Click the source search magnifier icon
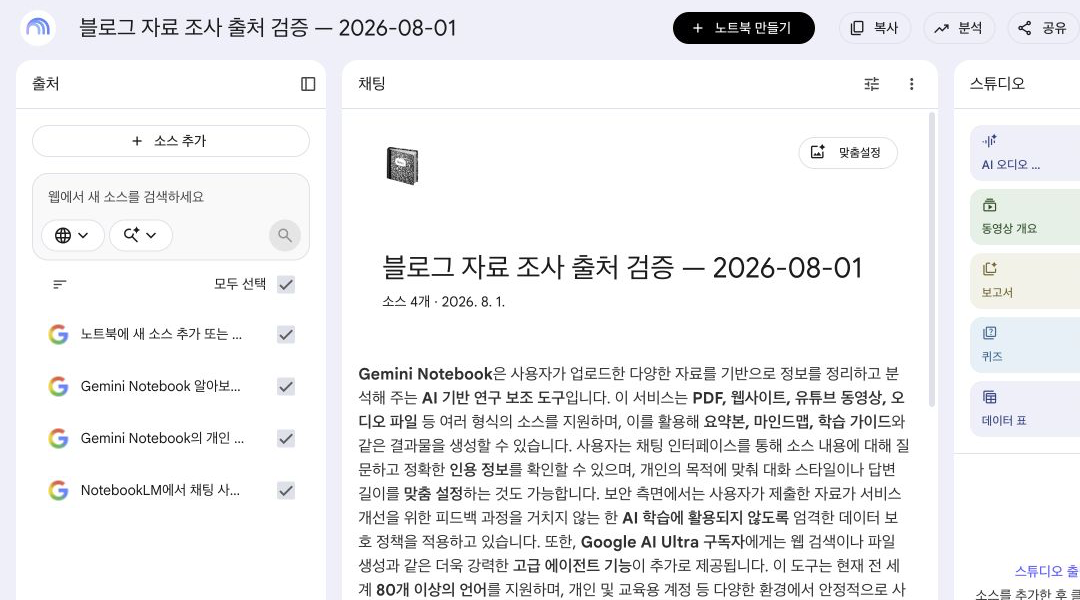Viewport: 1080px width, 600px height. coord(284,235)
